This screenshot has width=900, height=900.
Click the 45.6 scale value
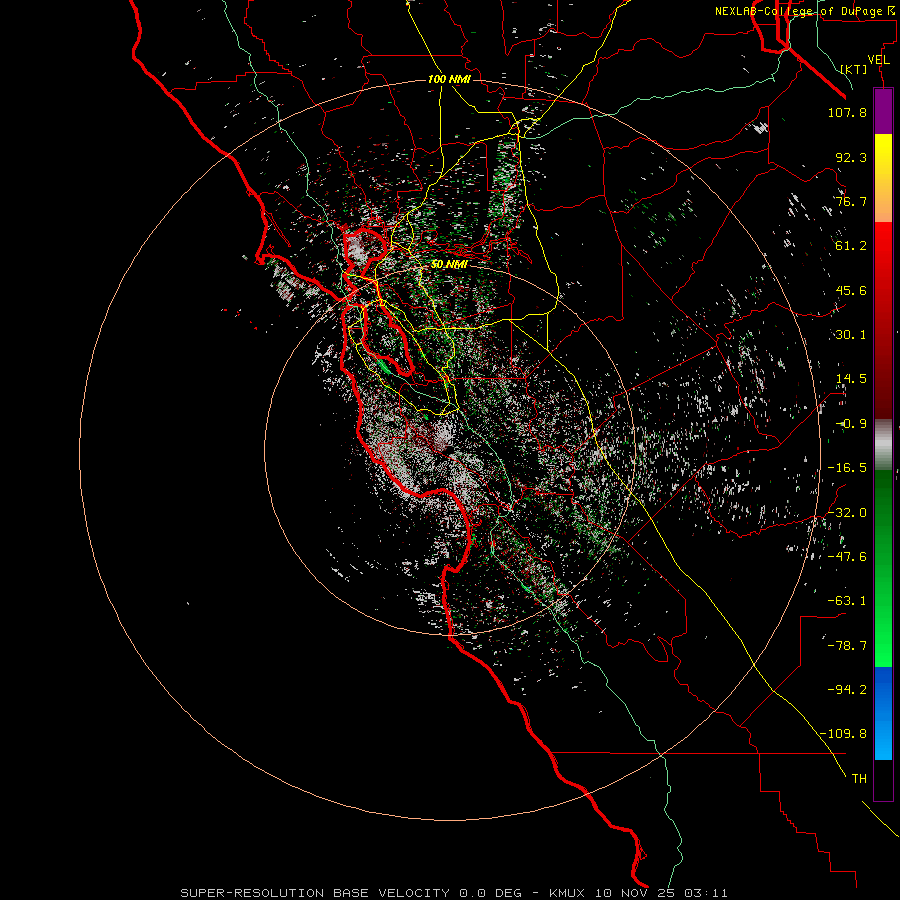pos(851,290)
